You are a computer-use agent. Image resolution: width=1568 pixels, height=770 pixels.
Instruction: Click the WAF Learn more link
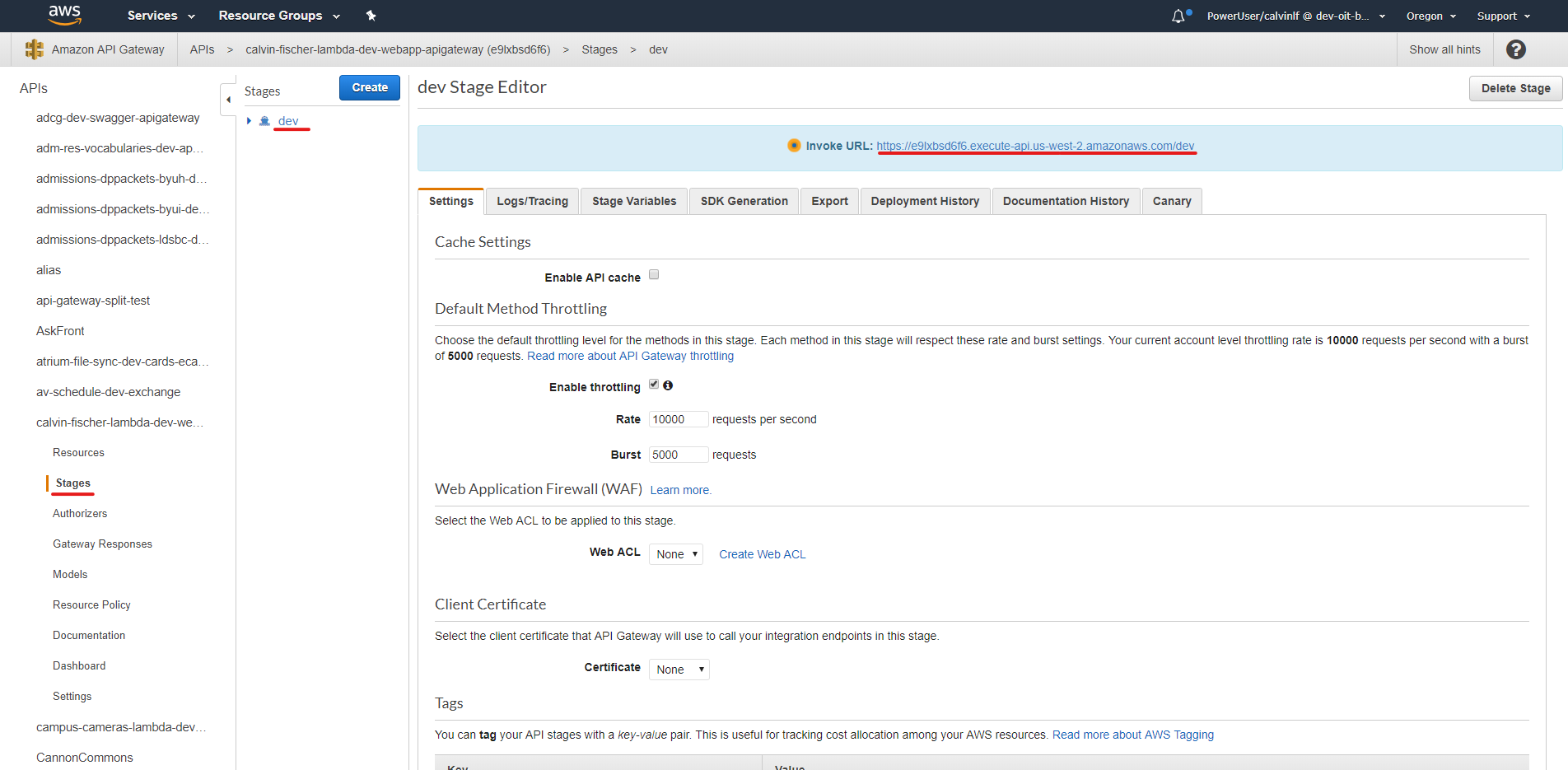pyautogui.click(x=680, y=490)
